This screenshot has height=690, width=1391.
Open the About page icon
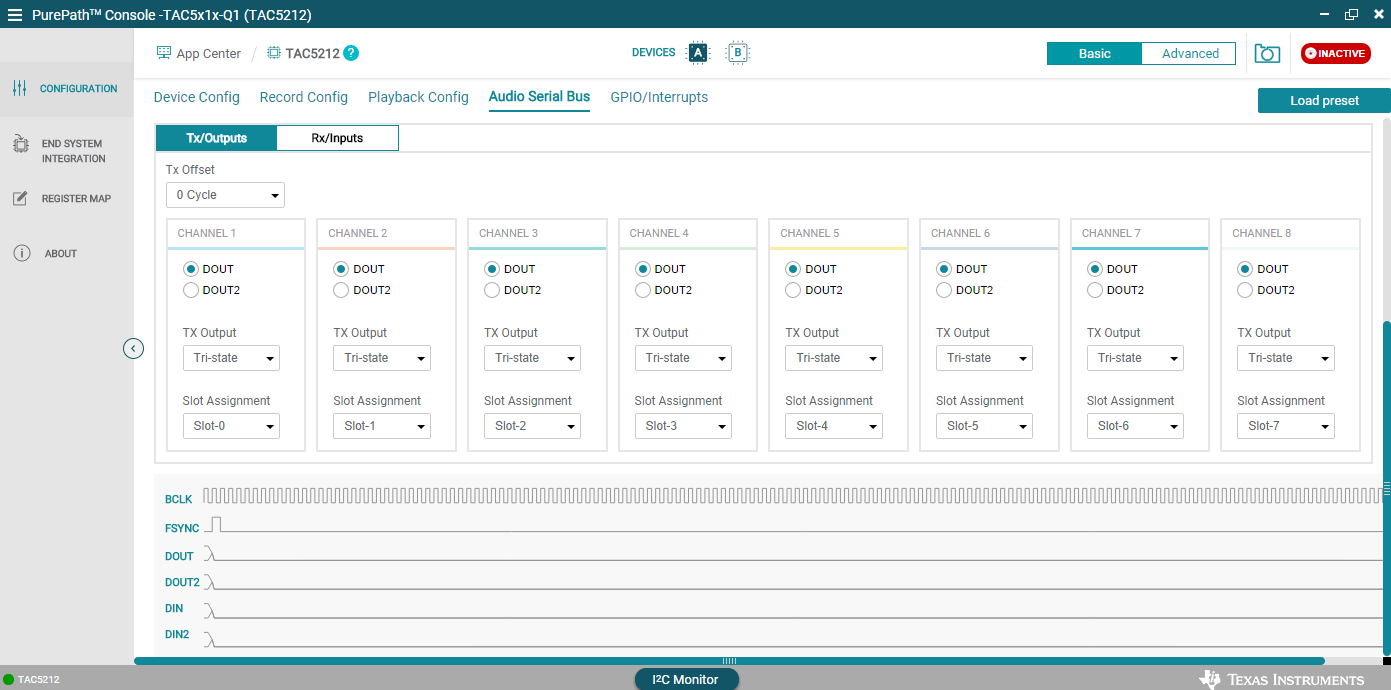pyautogui.click(x=21, y=254)
